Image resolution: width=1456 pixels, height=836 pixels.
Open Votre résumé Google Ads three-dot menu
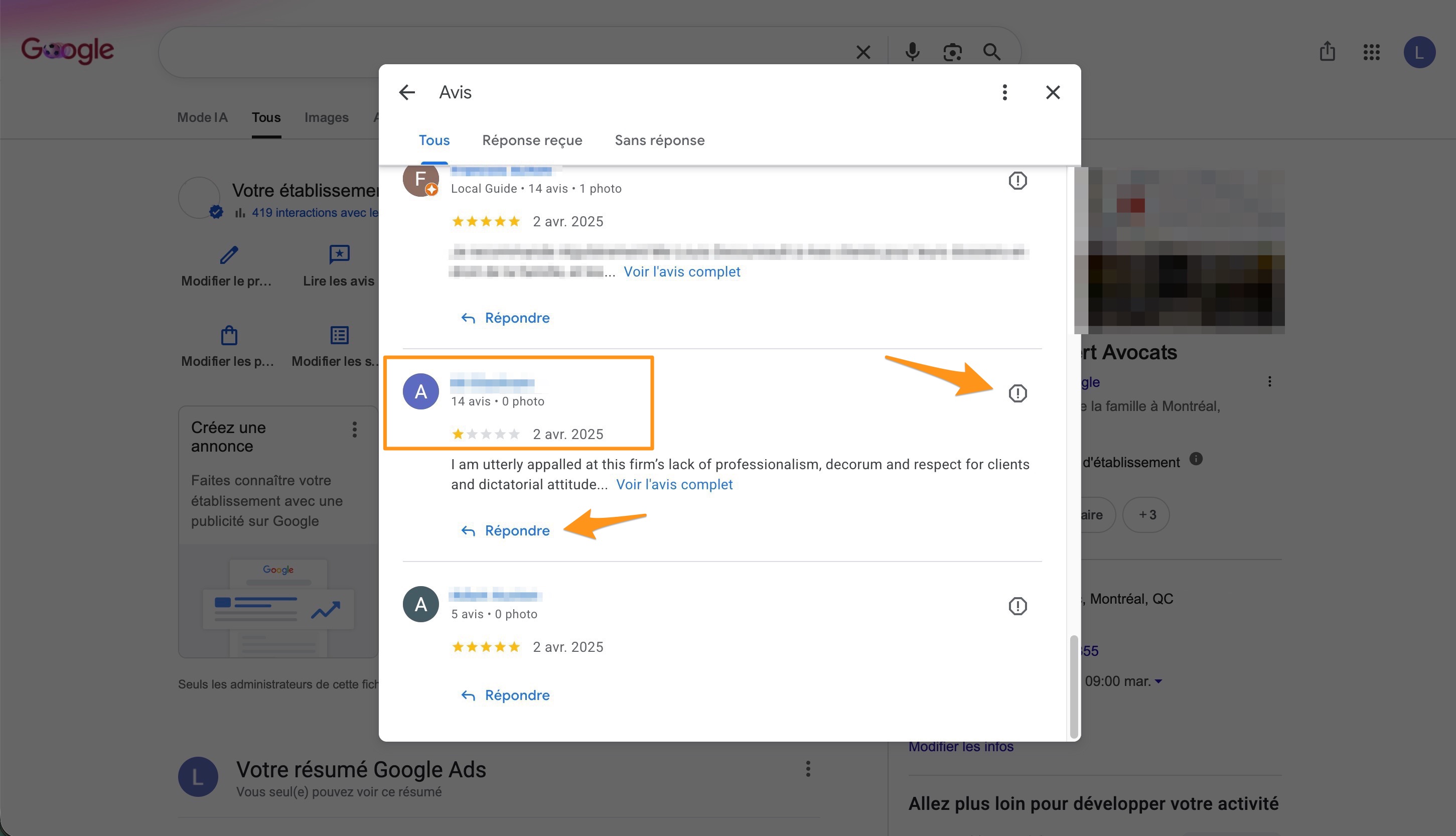click(808, 769)
